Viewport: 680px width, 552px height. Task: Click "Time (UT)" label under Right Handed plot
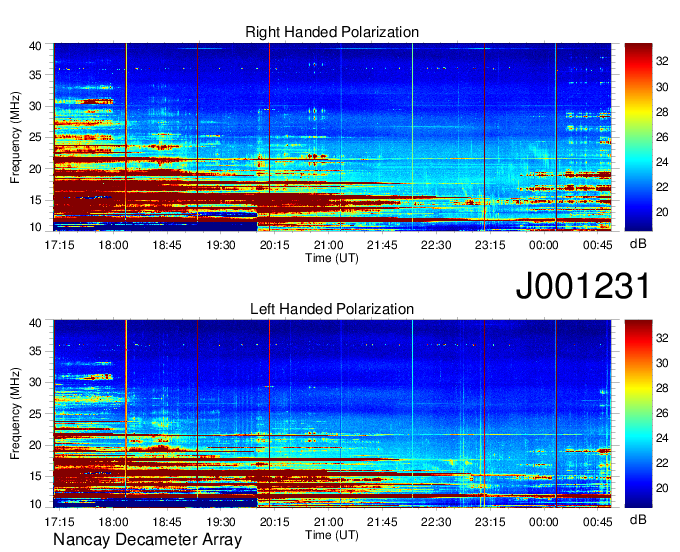pyautogui.click(x=332, y=258)
